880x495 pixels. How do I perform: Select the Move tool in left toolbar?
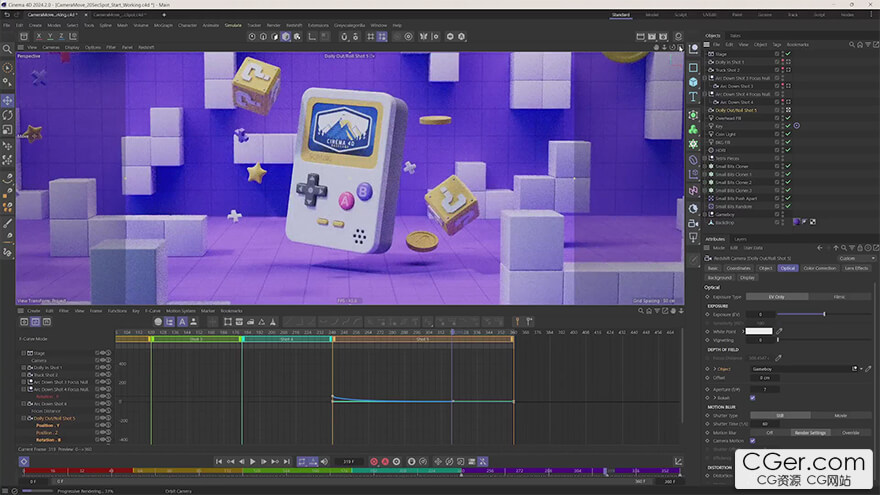7,101
